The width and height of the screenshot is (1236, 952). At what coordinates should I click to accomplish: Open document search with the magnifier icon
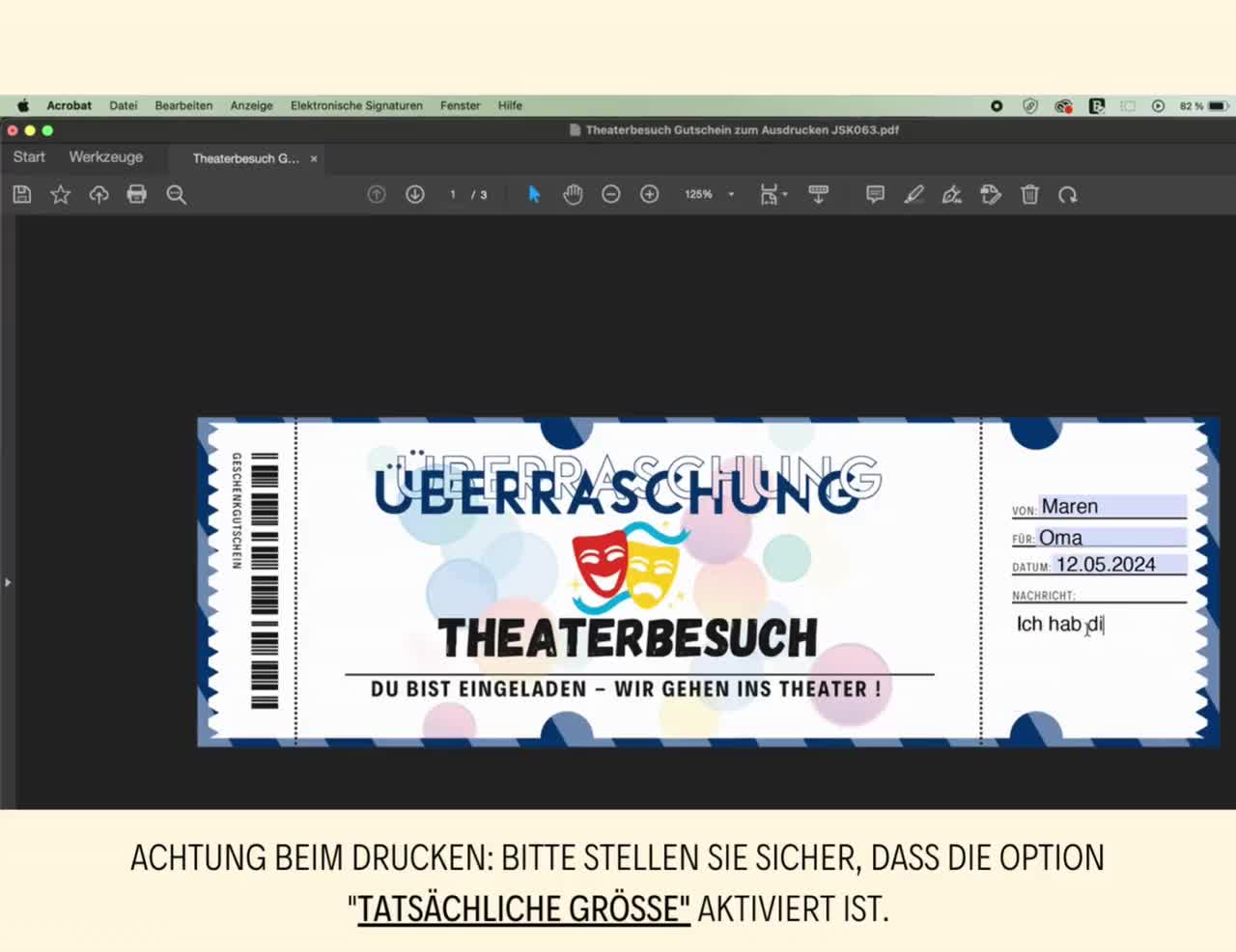[x=176, y=194]
